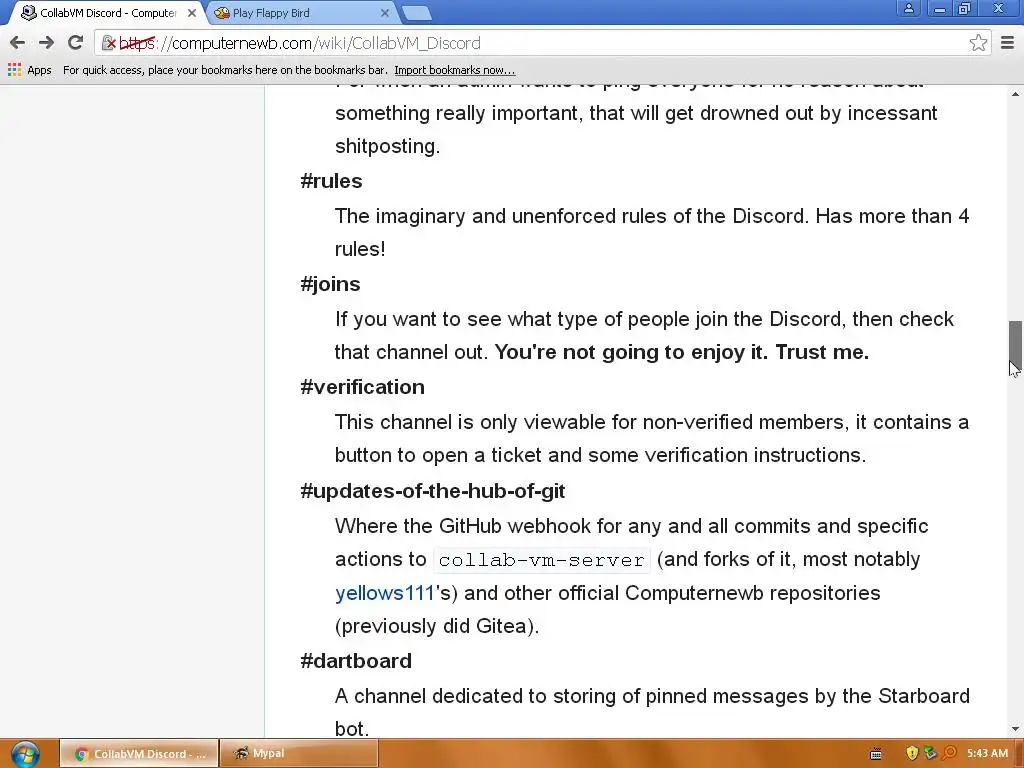1024x768 pixels.
Task: Open the yellow security shield tray icon
Action: 912,753
